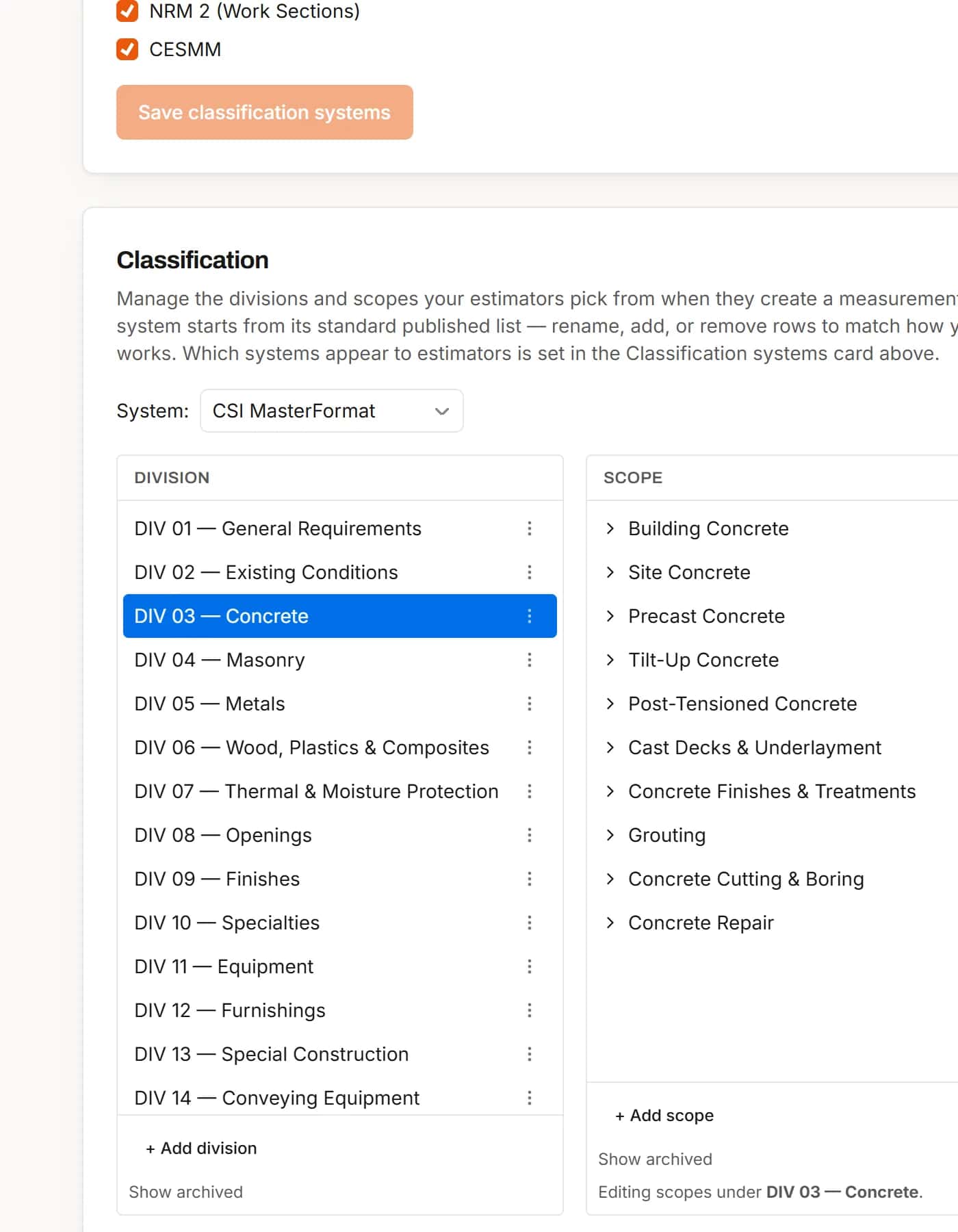Select DIV 11 — Equipment row
Screen dimensions: 958x1232
(339, 966)
